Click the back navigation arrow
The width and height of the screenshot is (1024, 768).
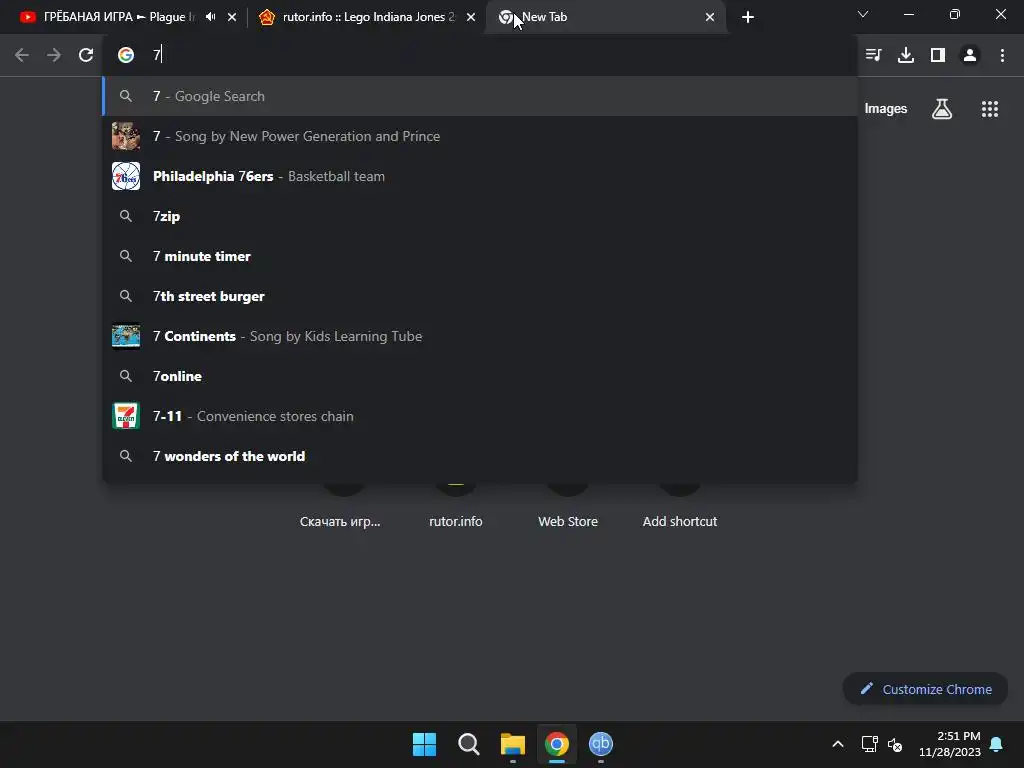22,56
